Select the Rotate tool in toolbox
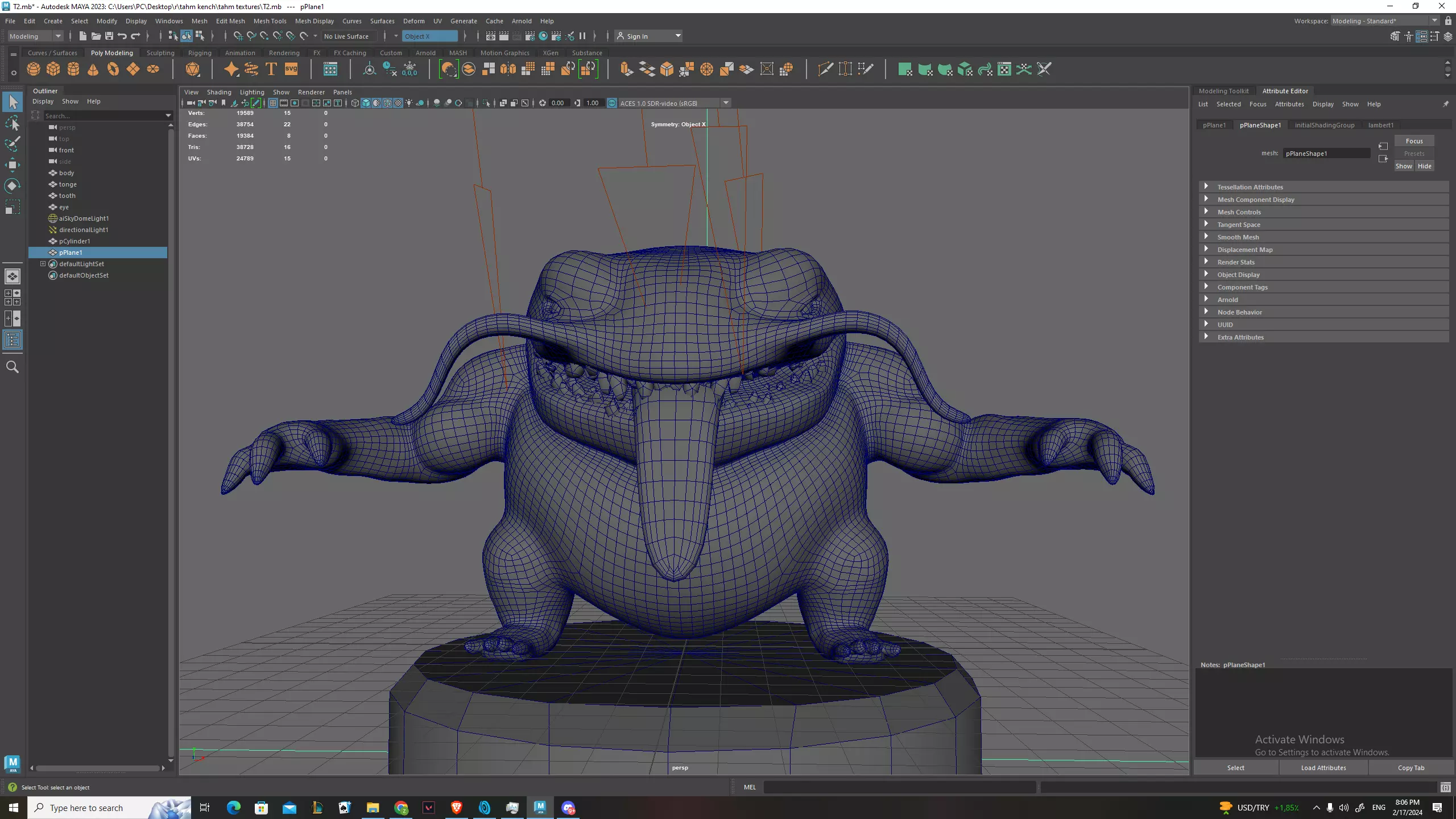 click(13, 186)
